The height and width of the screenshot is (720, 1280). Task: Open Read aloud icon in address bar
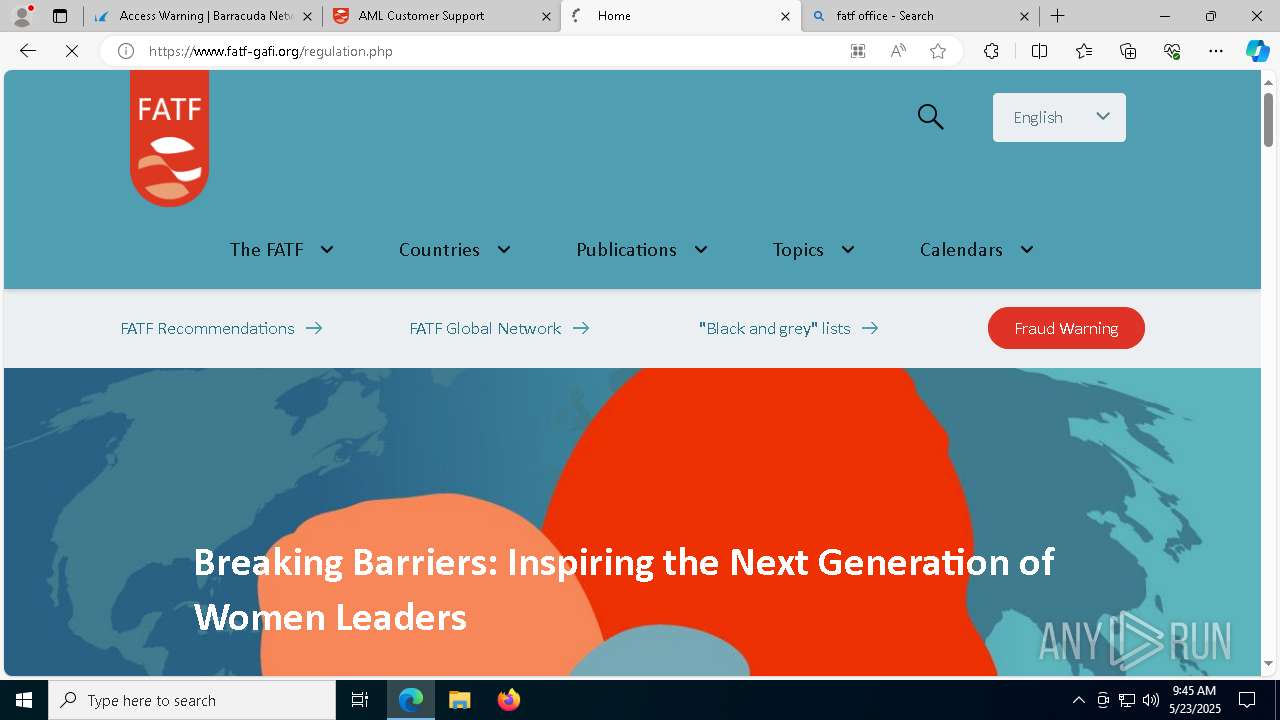point(898,51)
